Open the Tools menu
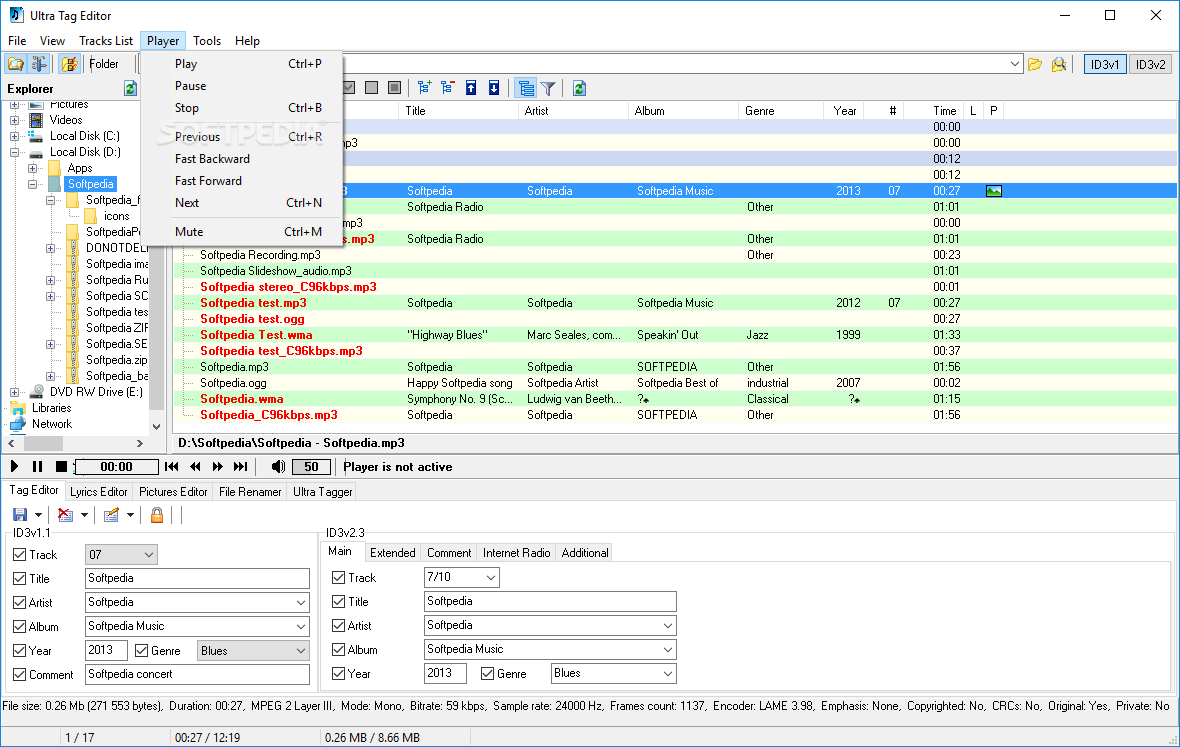This screenshot has height=747, width=1180. coord(207,41)
